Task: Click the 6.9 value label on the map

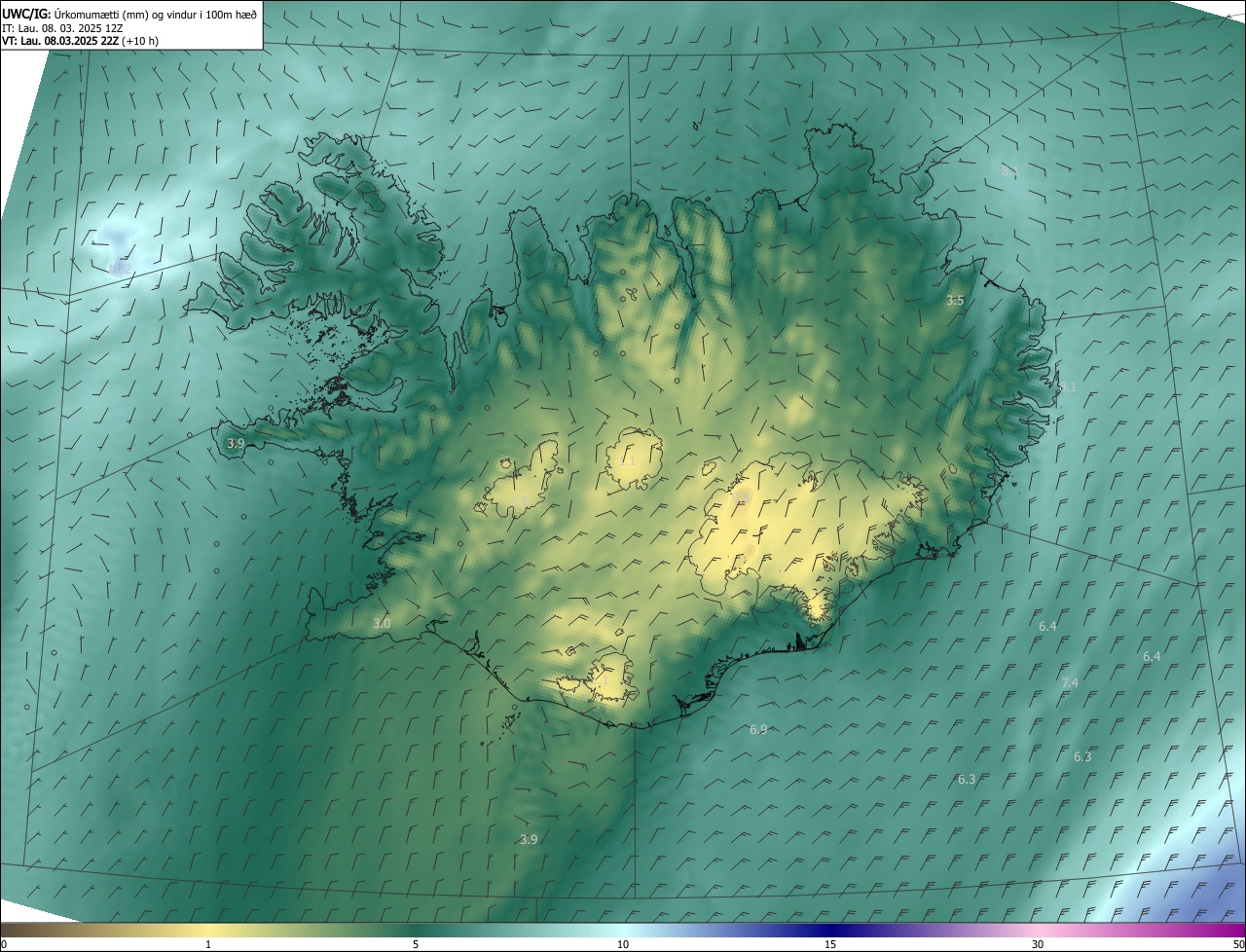Action: click(x=758, y=729)
